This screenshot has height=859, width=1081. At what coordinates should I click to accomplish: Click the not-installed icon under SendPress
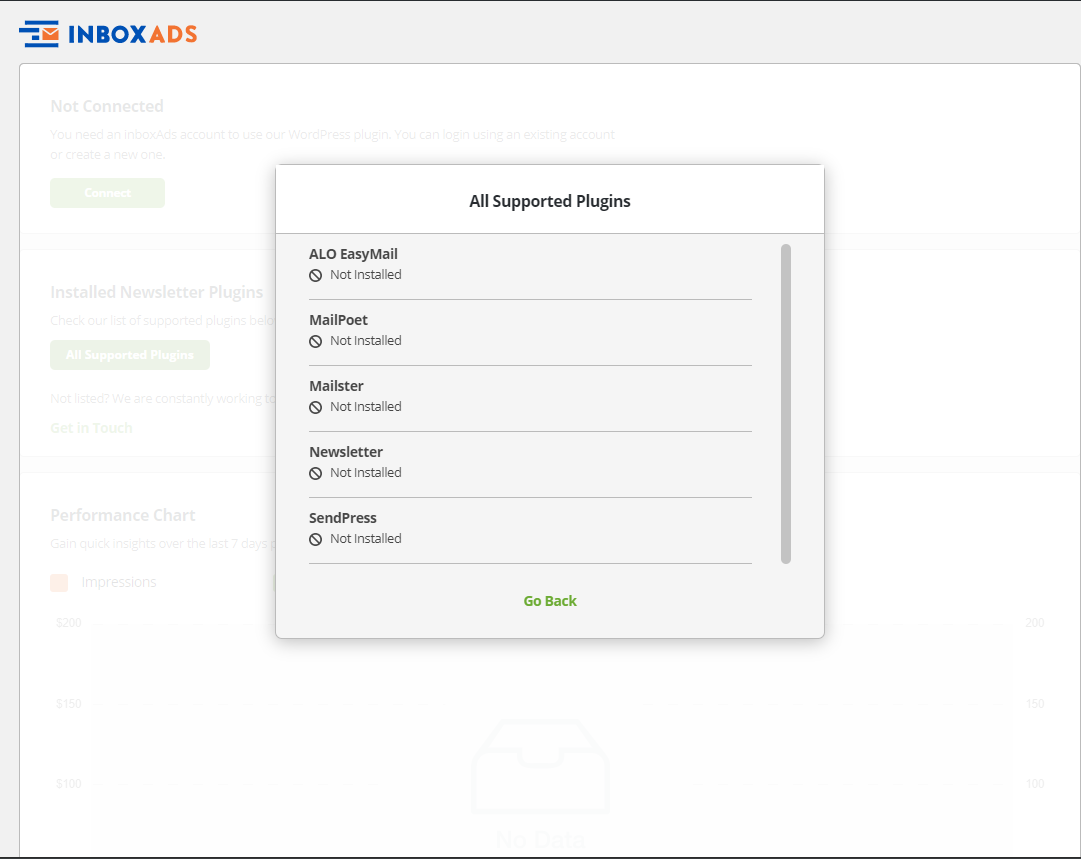[x=316, y=539]
